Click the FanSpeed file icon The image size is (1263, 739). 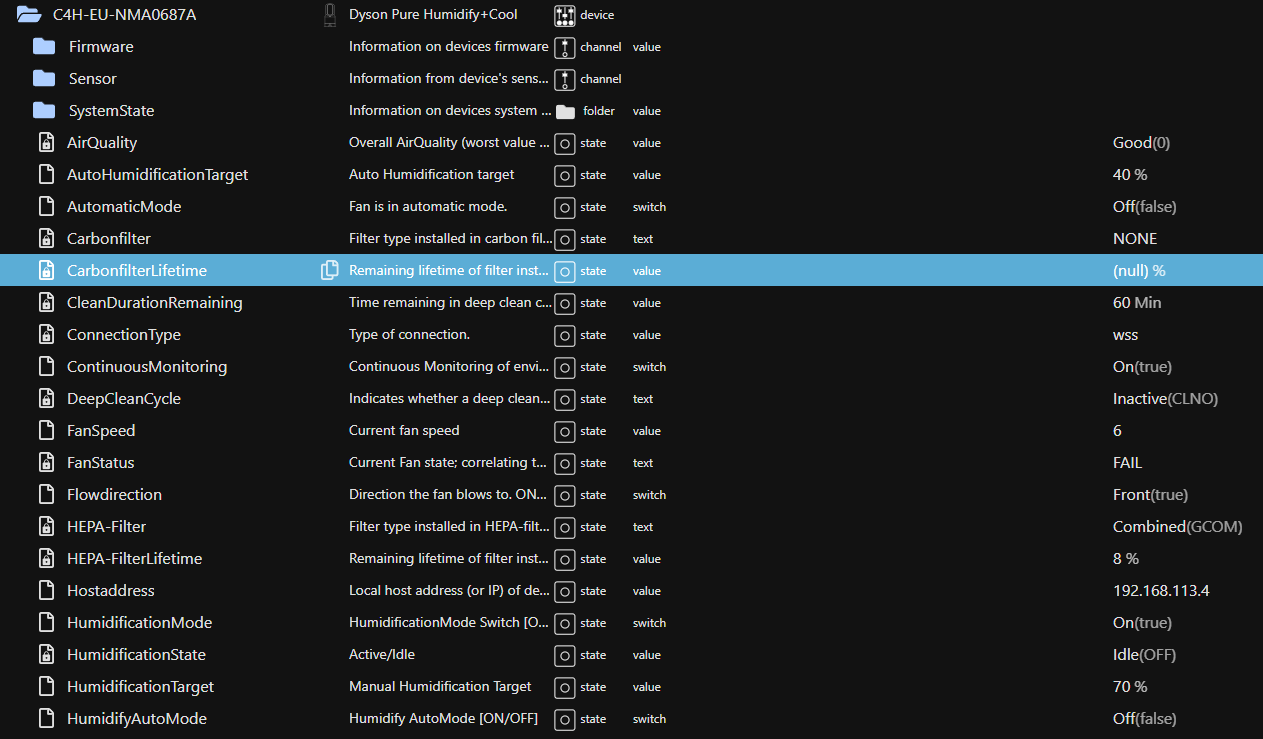(x=46, y=431)
